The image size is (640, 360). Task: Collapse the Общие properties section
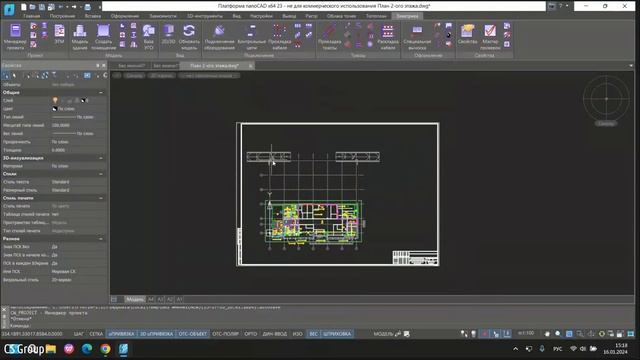(x=101, y=93)
